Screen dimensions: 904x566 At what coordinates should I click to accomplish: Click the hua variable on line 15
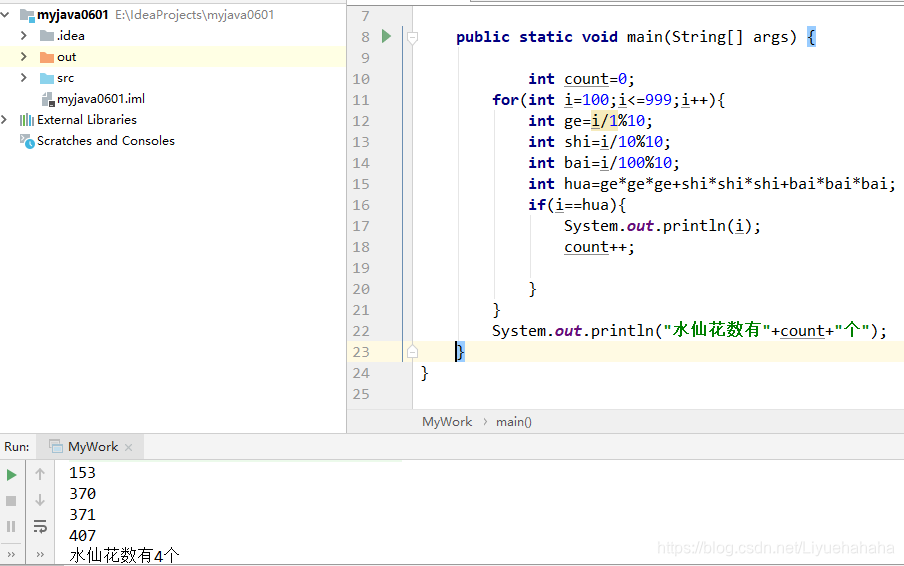(577, 184)
